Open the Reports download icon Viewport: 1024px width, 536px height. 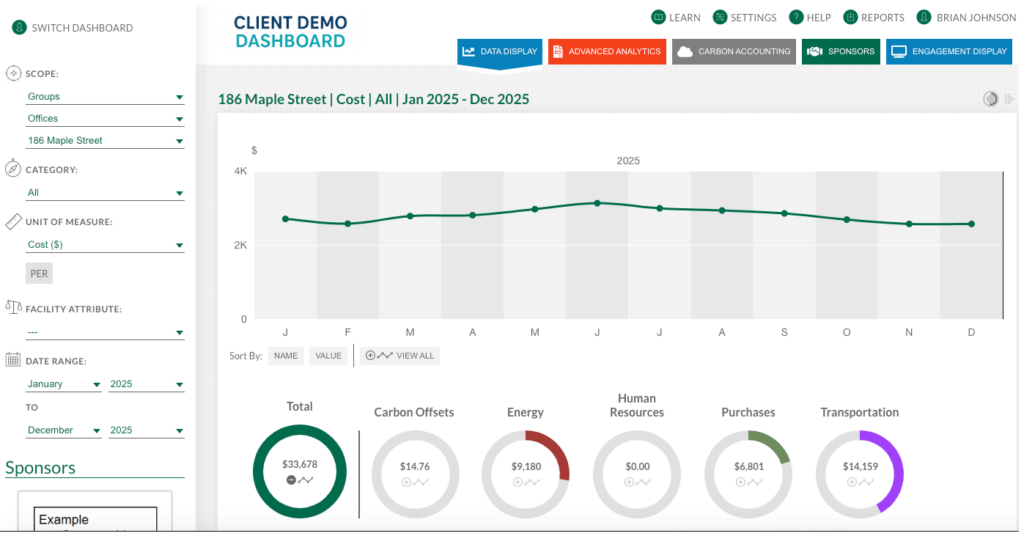pyautogui.click(x=851, y=17)
